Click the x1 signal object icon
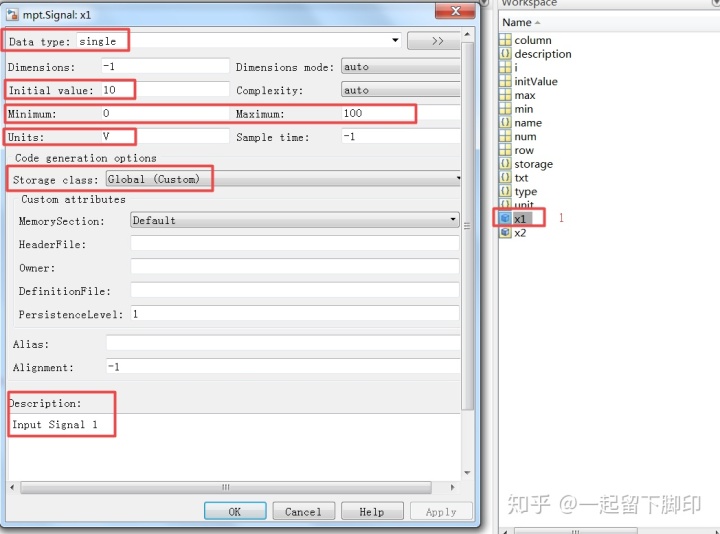The width and height of the screenshot is (720, 534). [x=505, y=219]
